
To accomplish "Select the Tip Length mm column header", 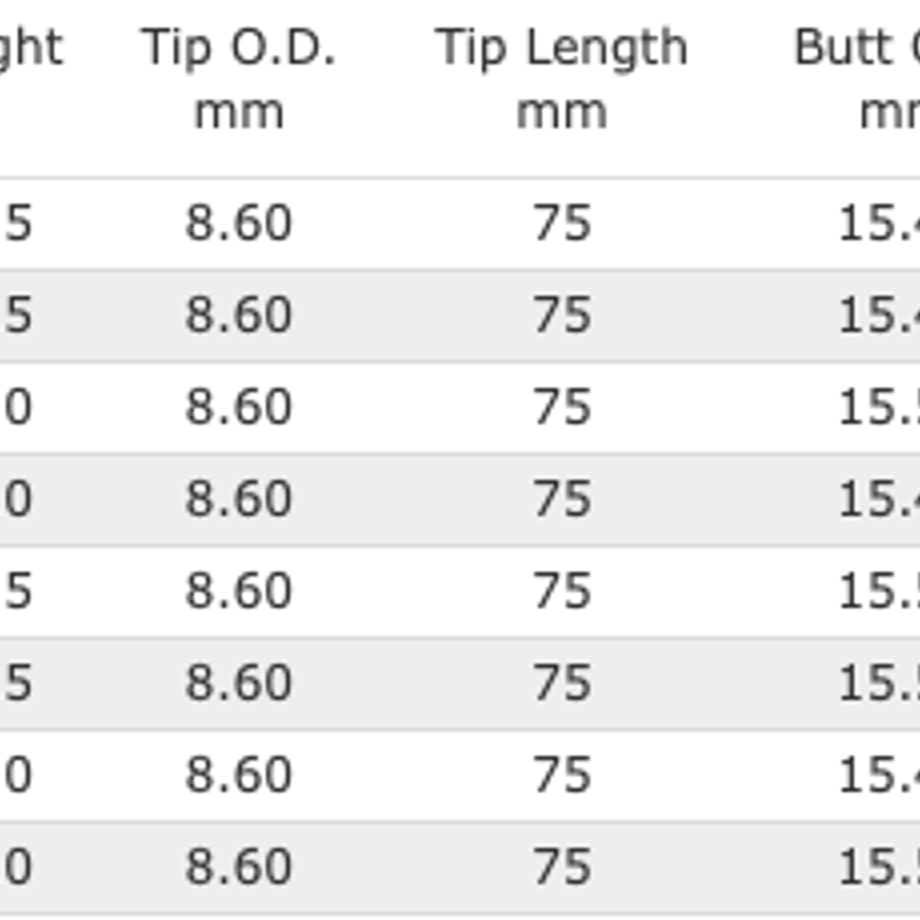I will [561, 79].
